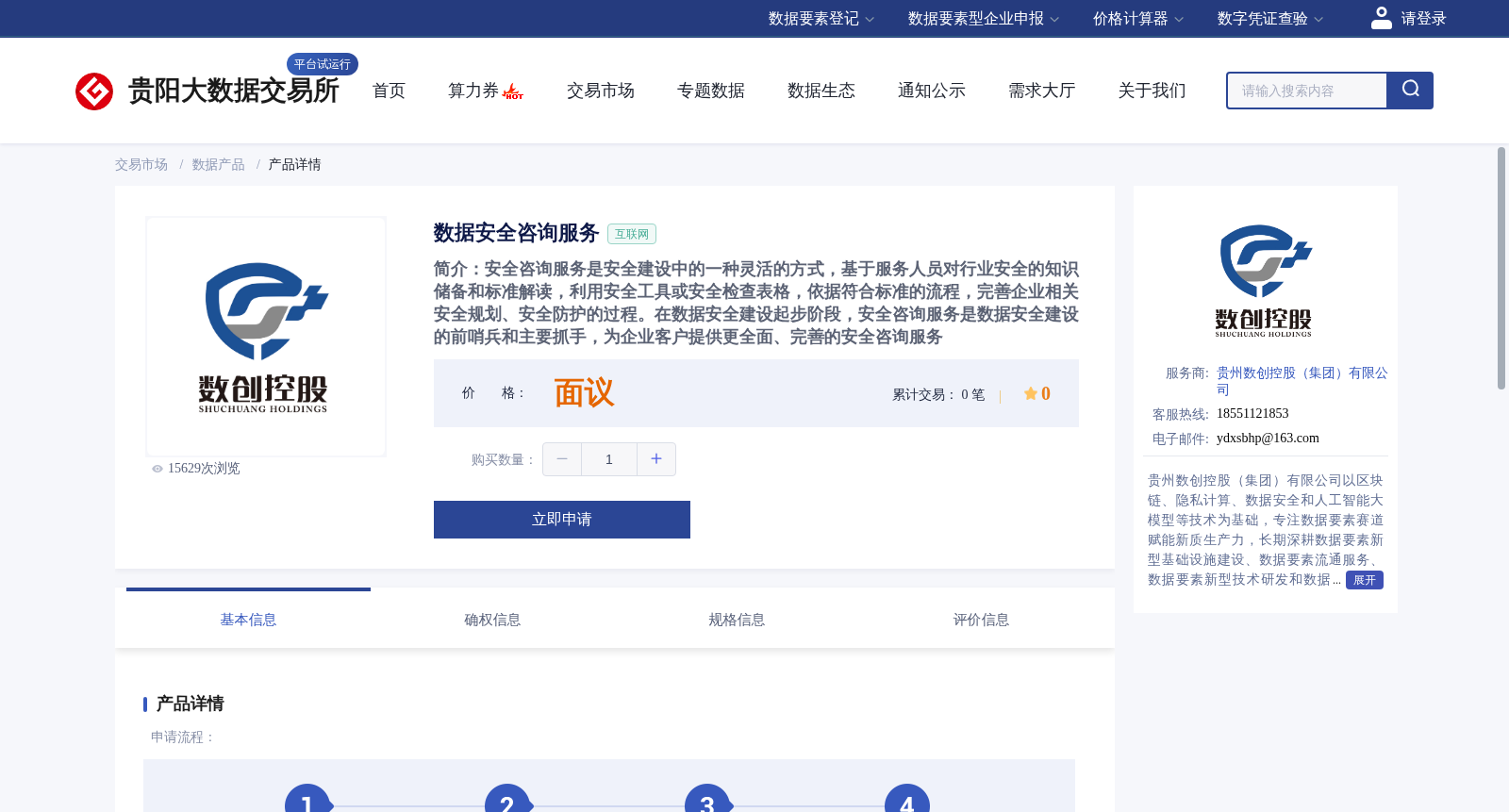Go to 首页 in main navigation

[x=389, y=91]
